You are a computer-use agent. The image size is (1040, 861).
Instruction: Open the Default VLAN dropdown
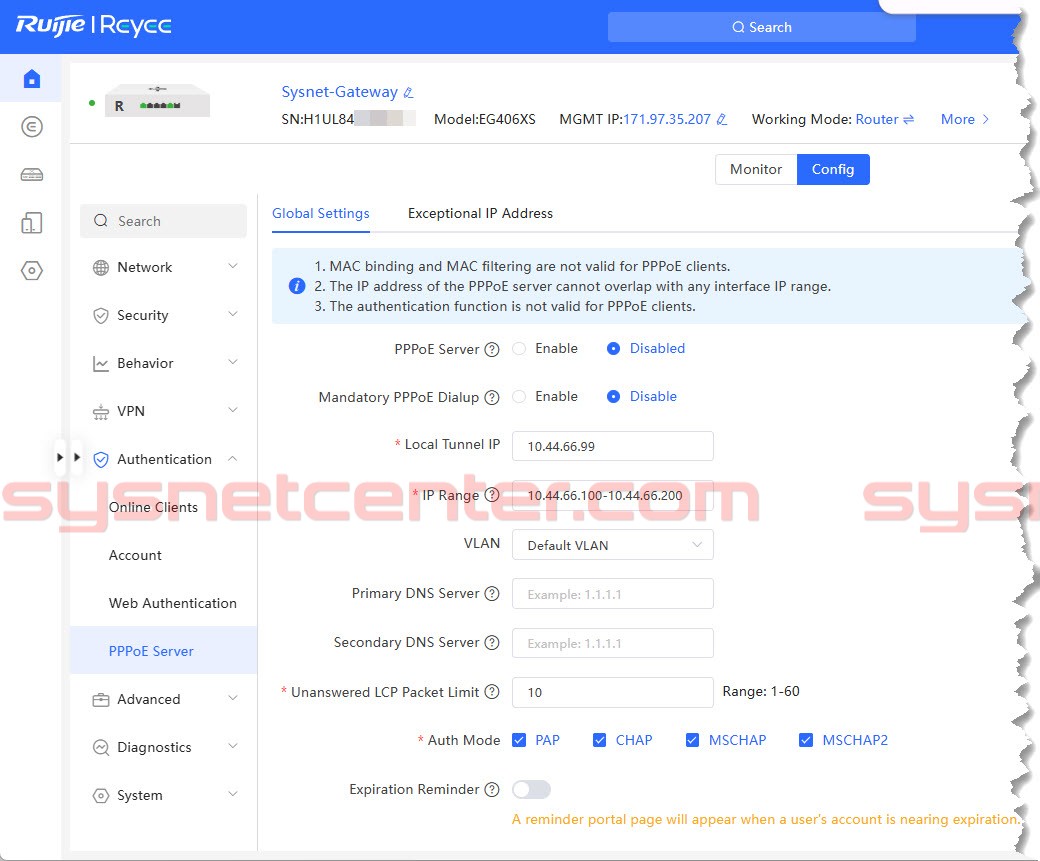click(612, 544)
